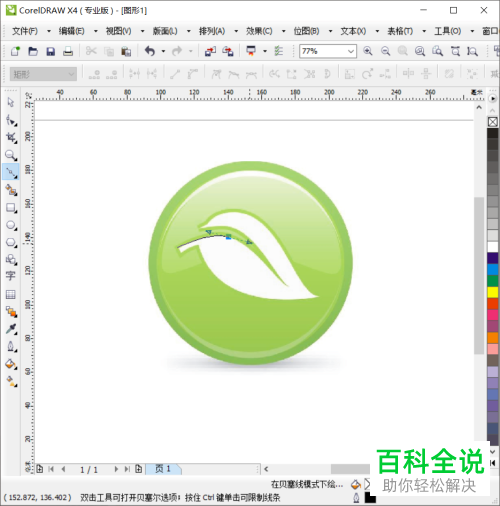
Task: Click the horizontal scrollbar thumb
Action: (x=350, y=469)
